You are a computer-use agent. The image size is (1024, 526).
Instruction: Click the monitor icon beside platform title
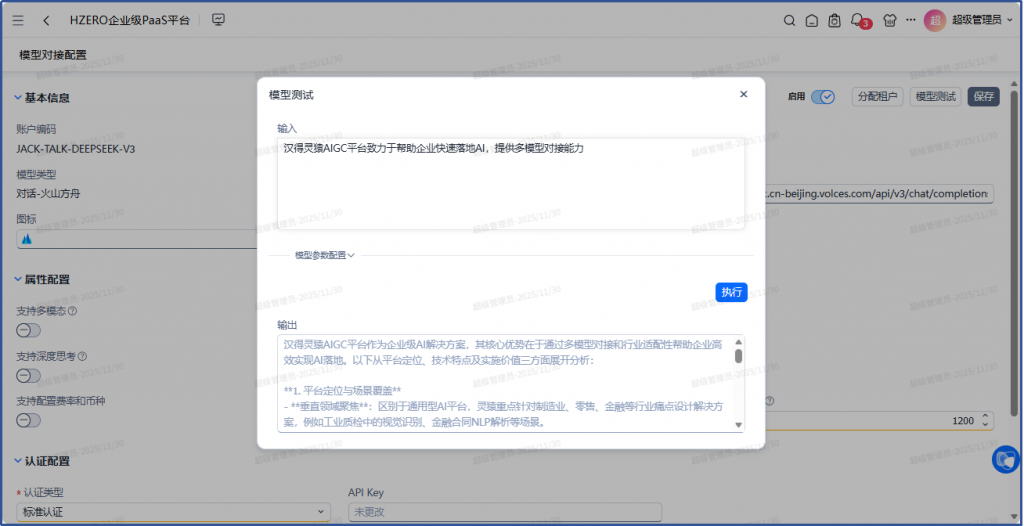219,20
